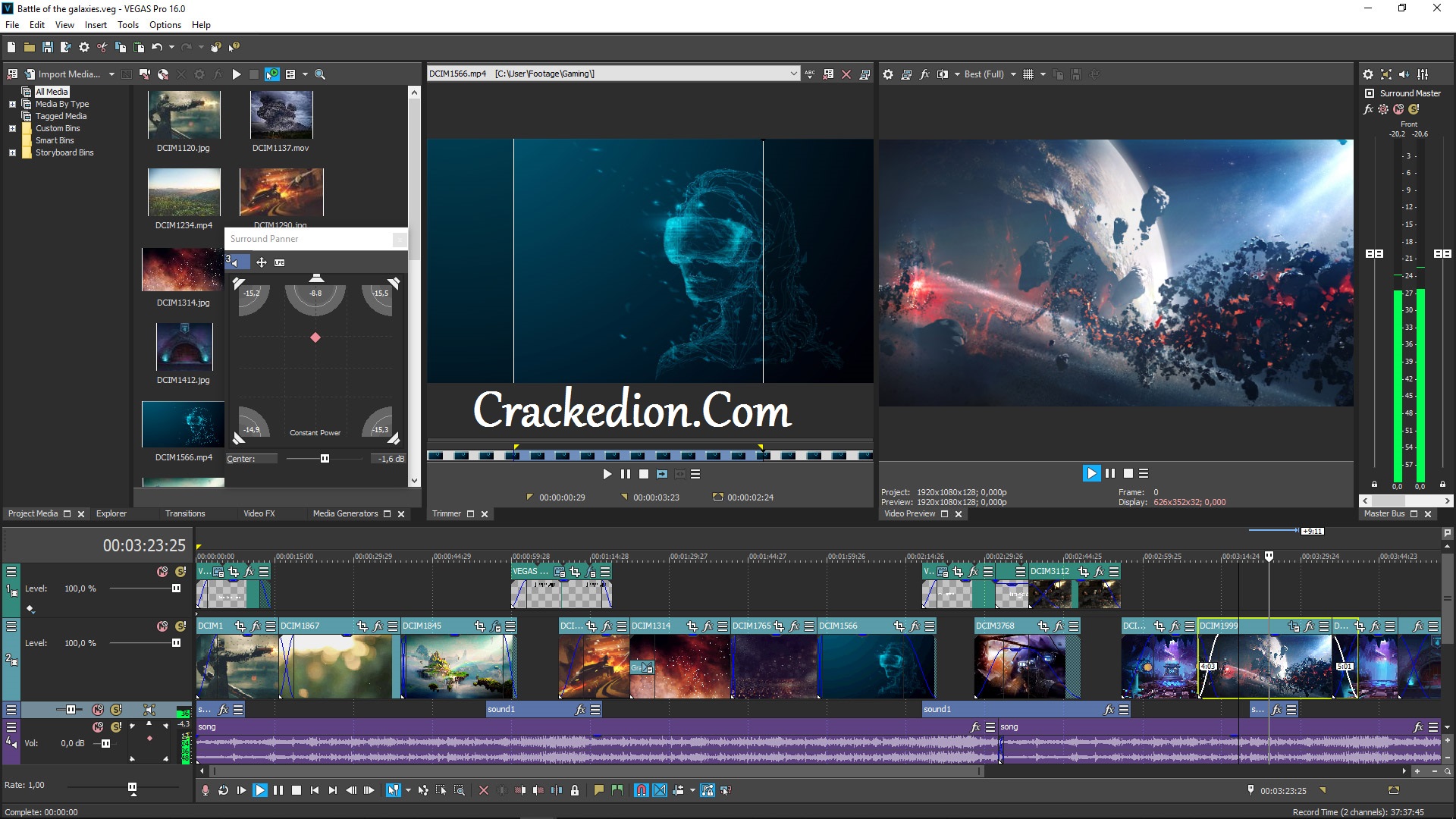
Task: Click DCIM1566.mp4 thumbnail in media bin
Action: pos(183,423)
